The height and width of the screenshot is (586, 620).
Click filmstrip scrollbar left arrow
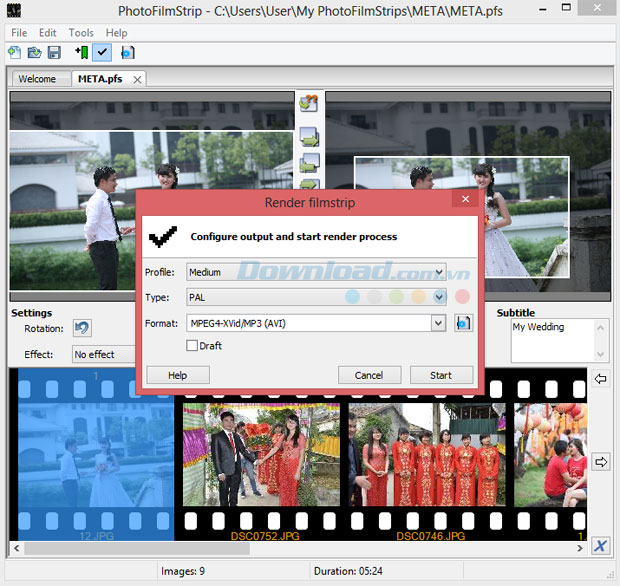tap(17, 548)
